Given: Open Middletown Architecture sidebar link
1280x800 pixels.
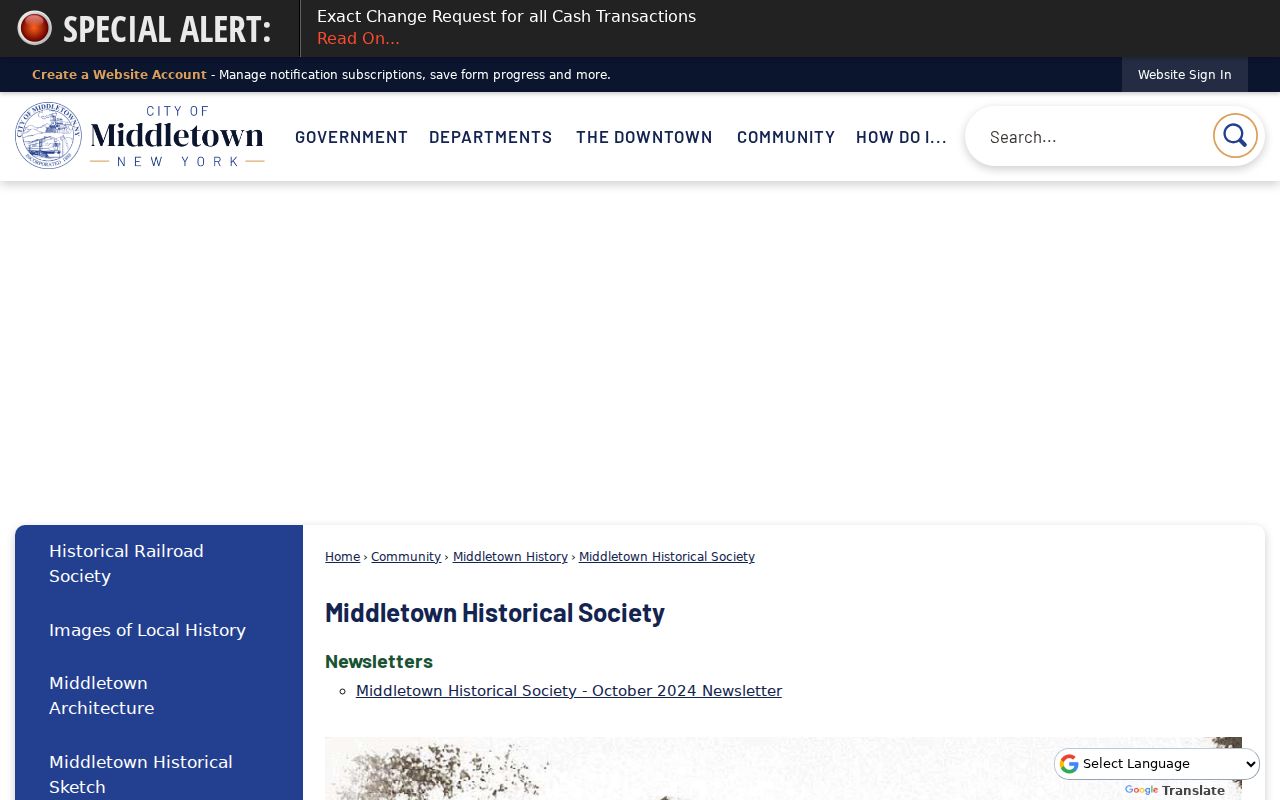Looking at the screenshot, I should [101, 696].
